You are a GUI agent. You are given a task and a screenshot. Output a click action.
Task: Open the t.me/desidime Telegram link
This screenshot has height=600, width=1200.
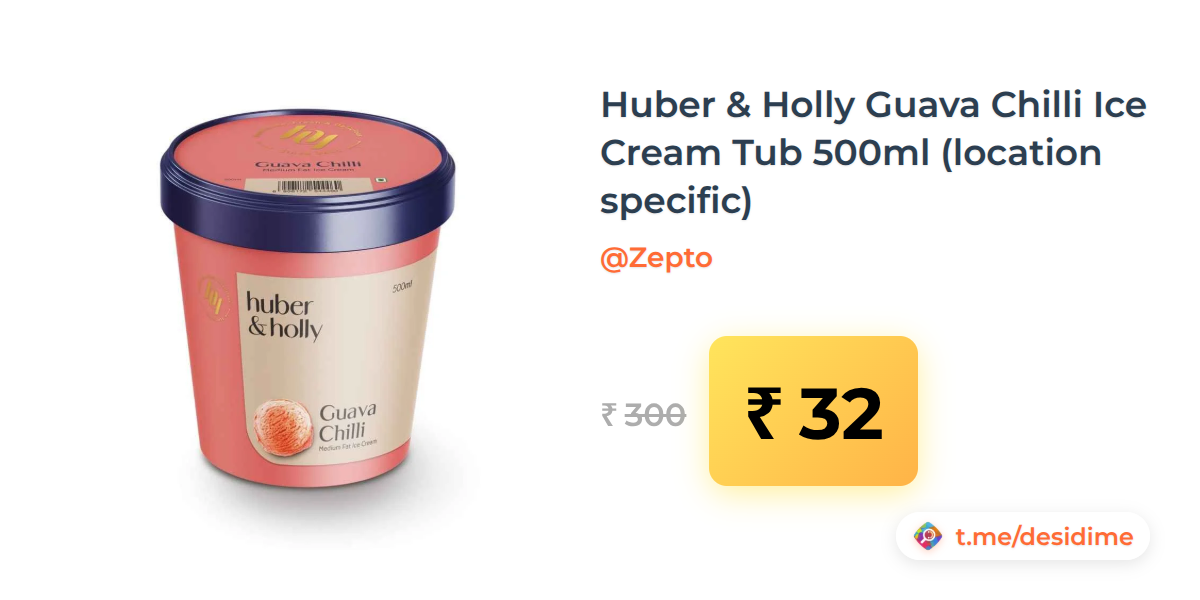pyautogui.click(x=1044, y=537)
